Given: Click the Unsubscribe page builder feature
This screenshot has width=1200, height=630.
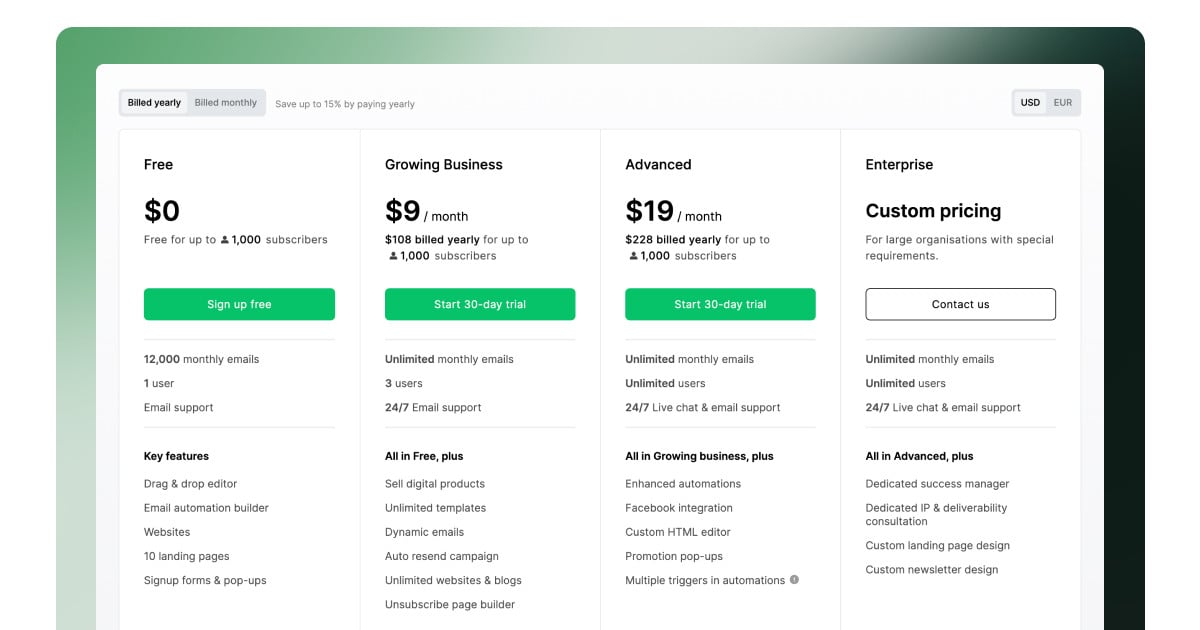Looking at the screenshot, I should (x=450, y=604).
